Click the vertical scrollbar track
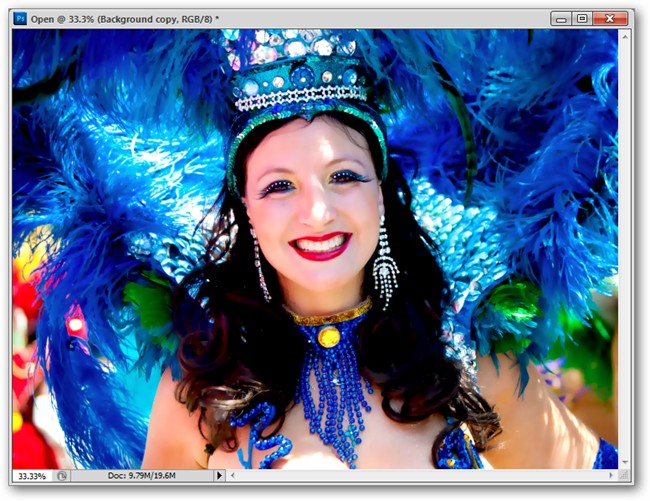 (625, 249)
